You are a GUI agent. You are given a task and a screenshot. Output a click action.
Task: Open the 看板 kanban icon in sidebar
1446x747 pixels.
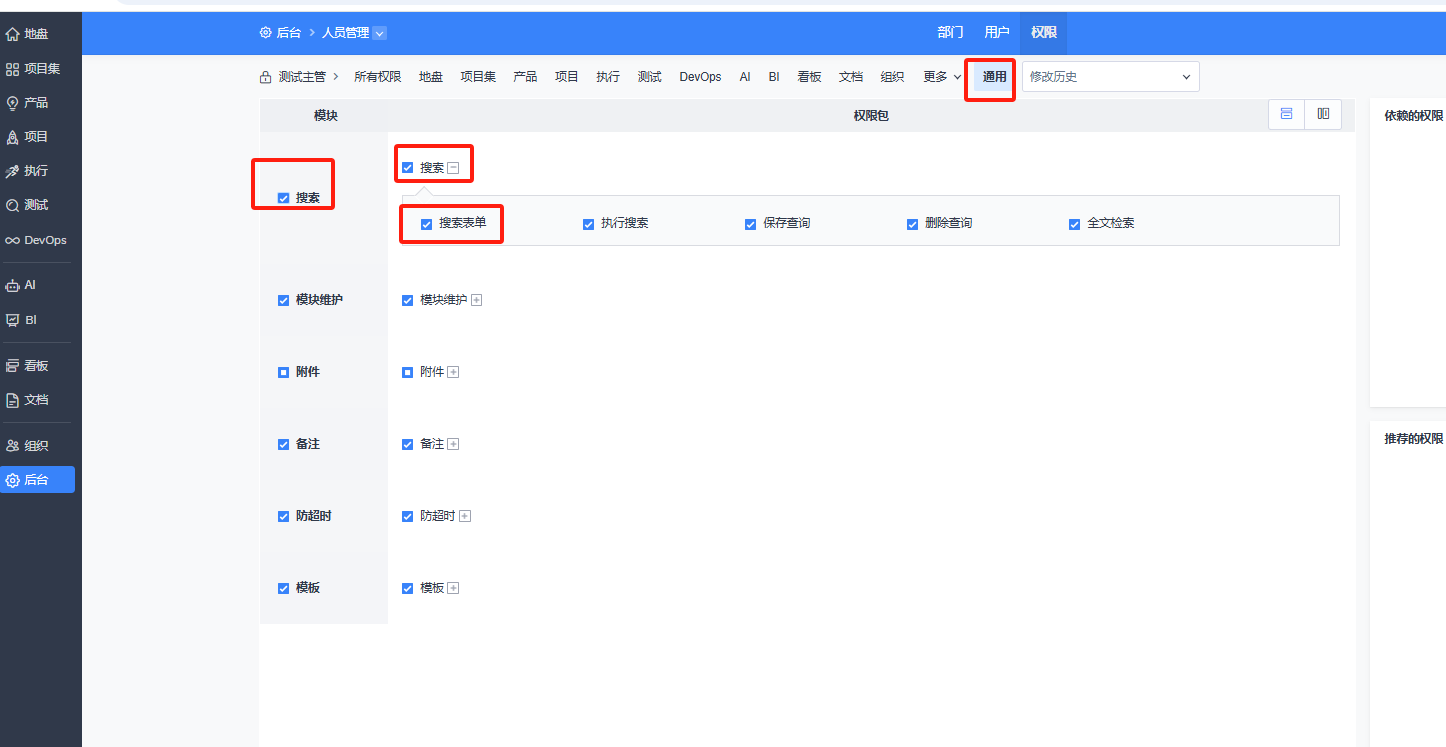coord(13,366)
